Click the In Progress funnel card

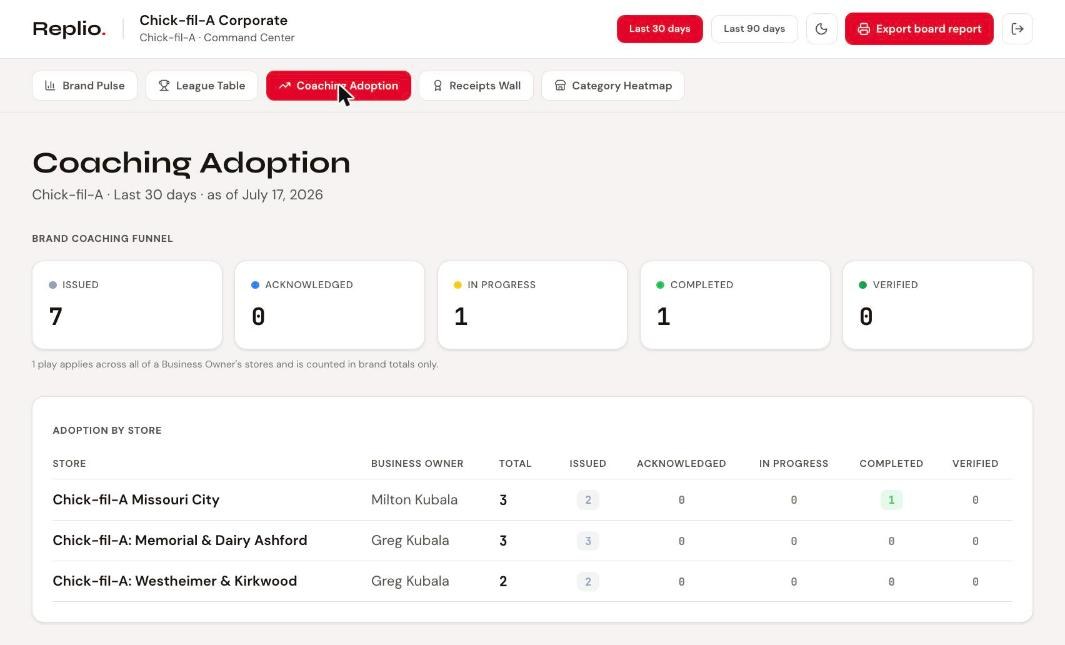point(532,306)
